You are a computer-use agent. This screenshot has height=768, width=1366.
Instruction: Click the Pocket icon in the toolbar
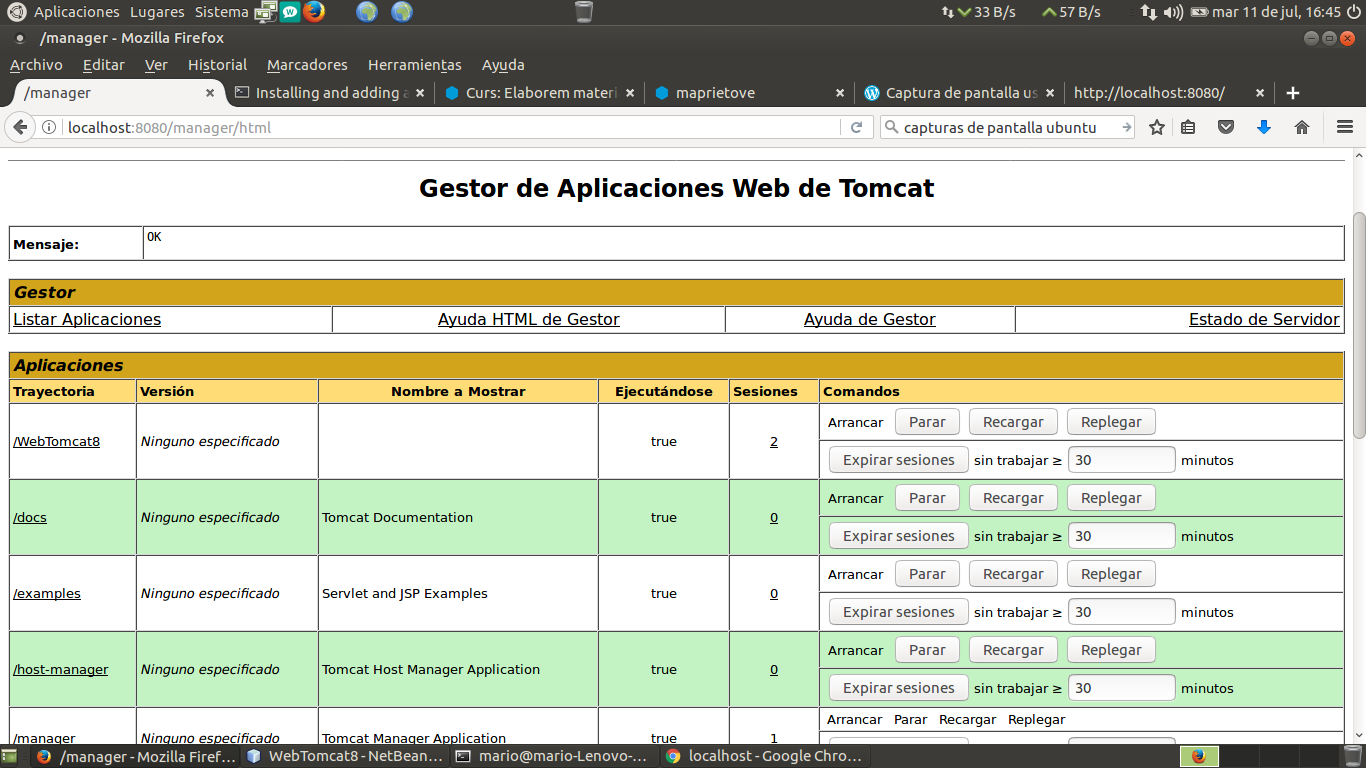(x=1226, y=127)
